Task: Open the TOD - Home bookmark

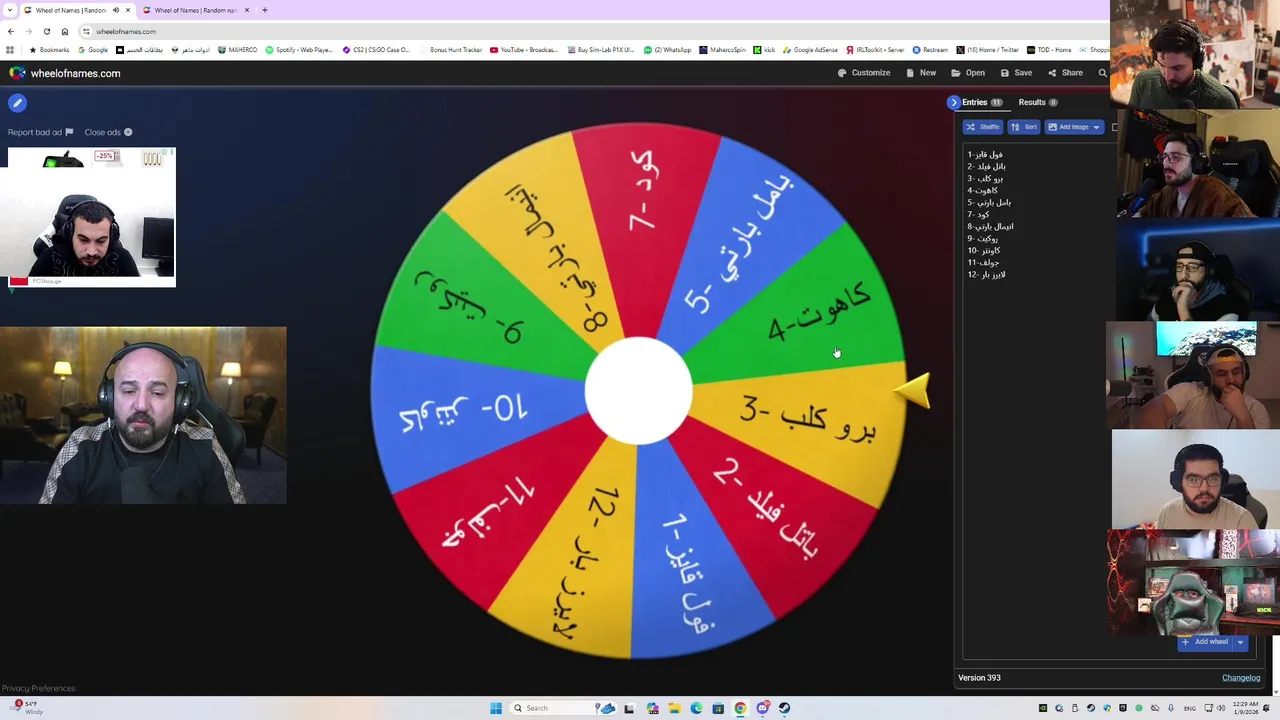Action: 1048,50
